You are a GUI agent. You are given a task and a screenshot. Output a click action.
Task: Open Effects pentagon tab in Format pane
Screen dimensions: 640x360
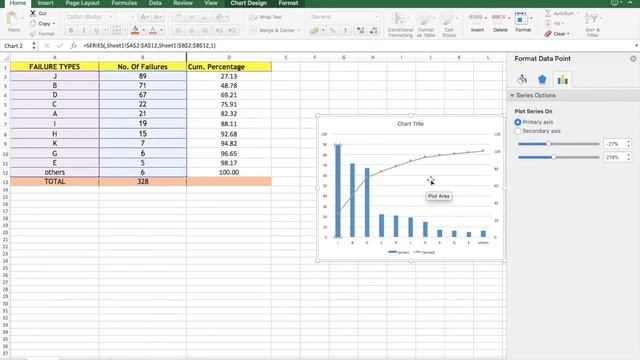542,80
